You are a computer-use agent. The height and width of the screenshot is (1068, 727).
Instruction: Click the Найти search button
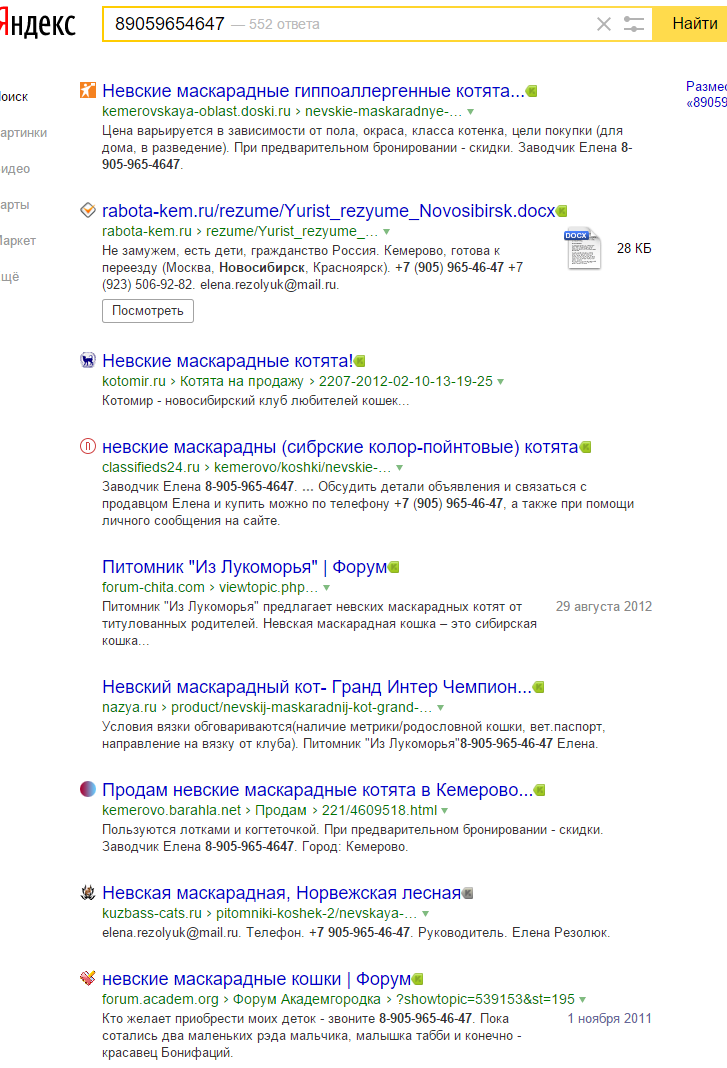691,24
